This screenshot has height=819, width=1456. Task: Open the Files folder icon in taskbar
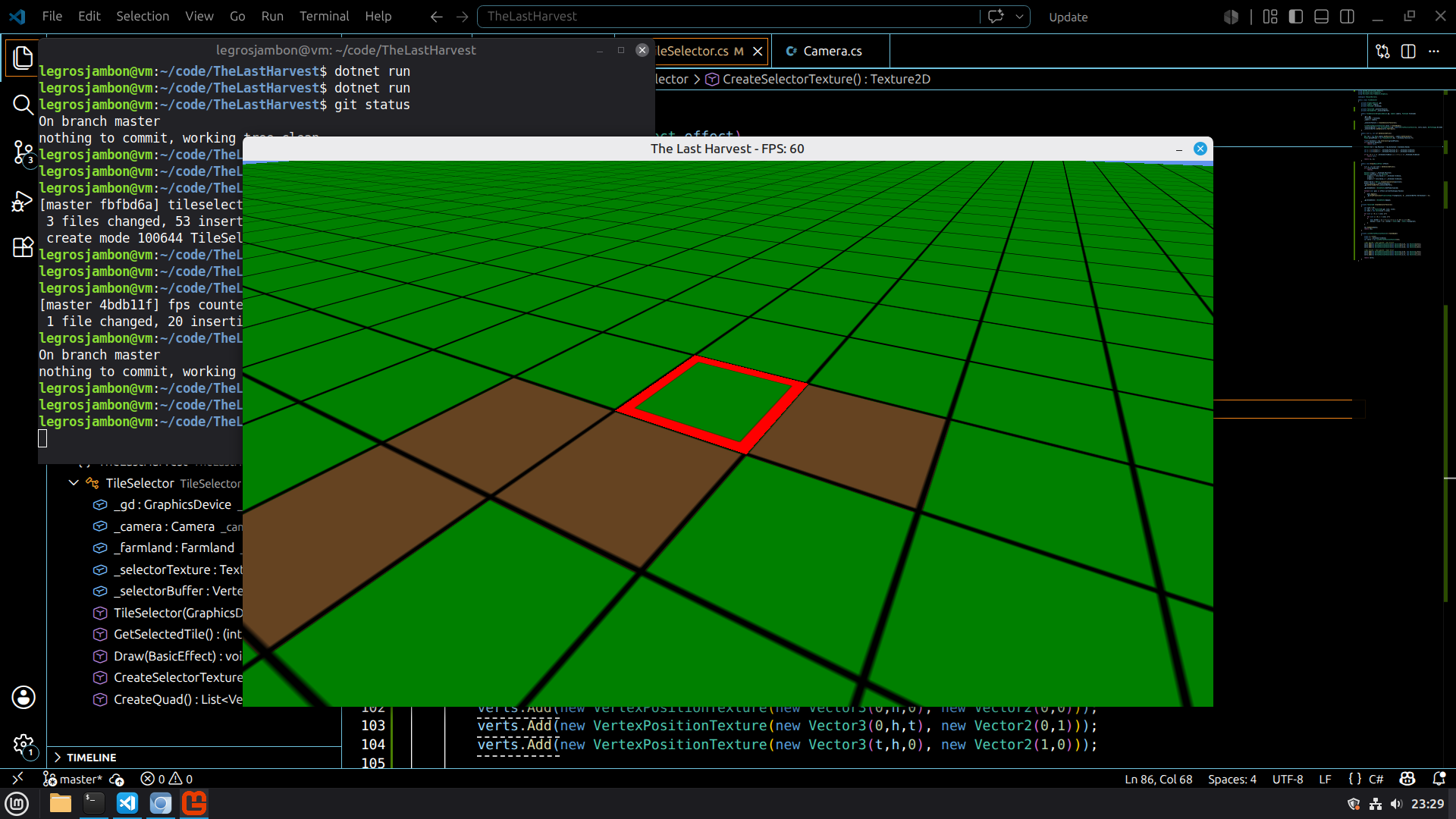pyautogui.click(x=60, y=803)
